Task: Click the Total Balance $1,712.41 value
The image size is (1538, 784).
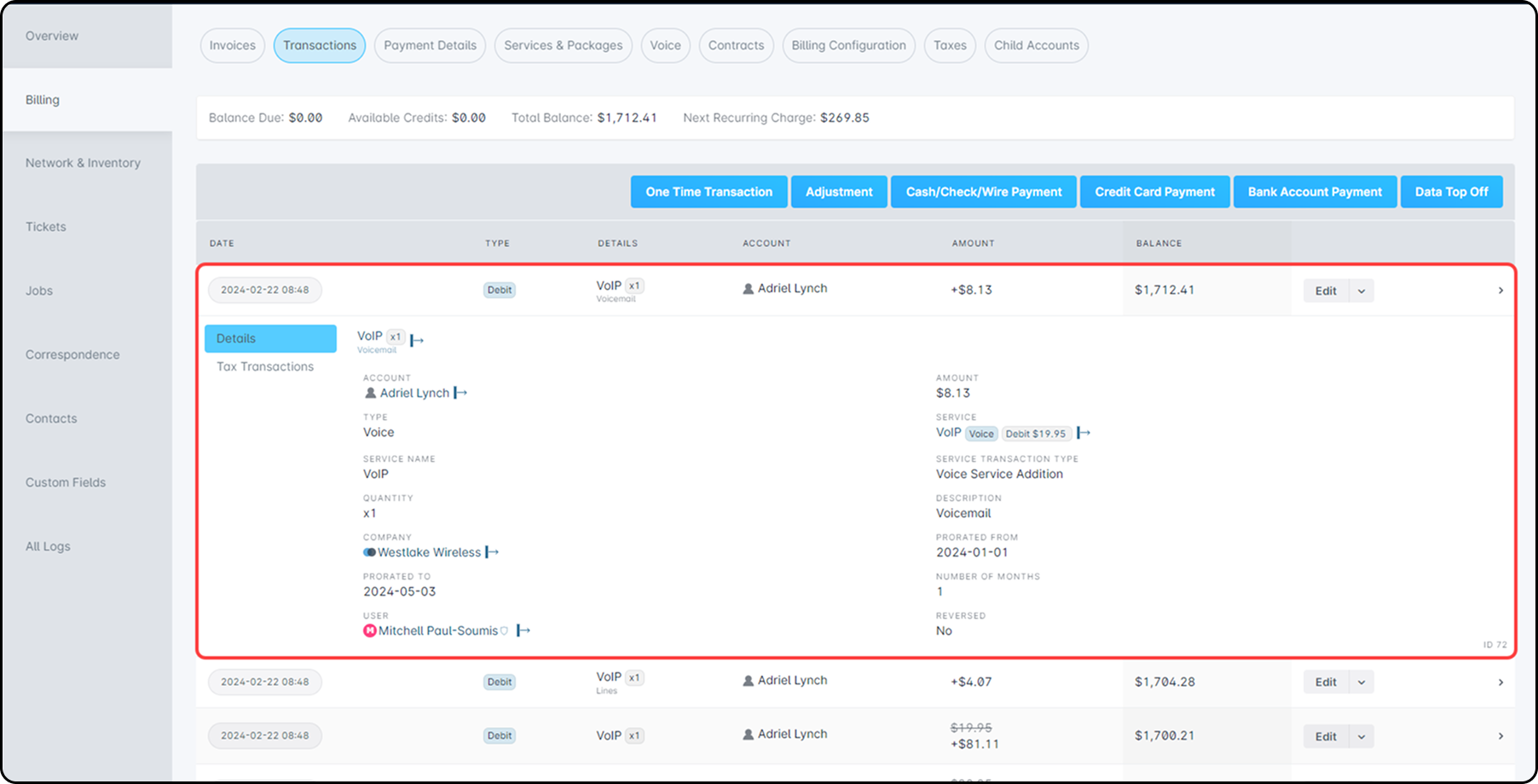Action: click(627, 118)
